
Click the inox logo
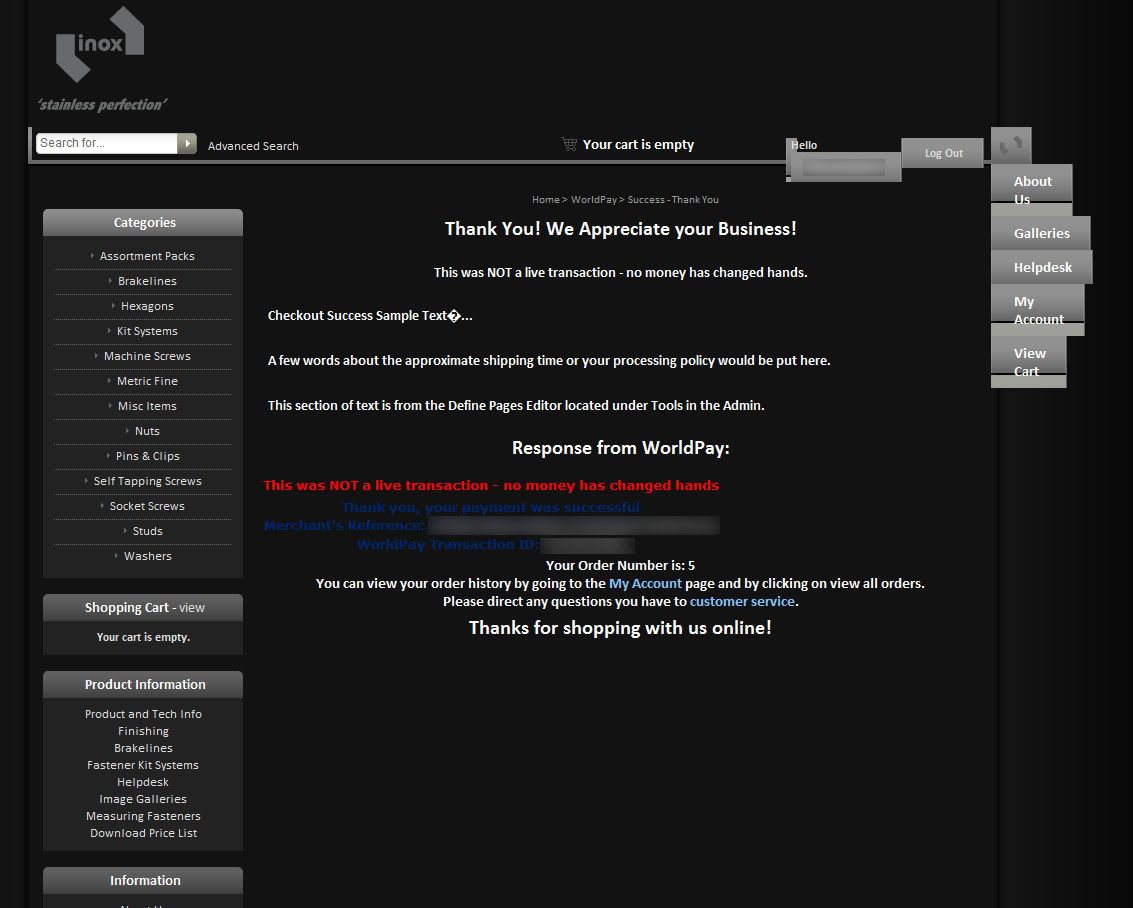click(100, 45)
